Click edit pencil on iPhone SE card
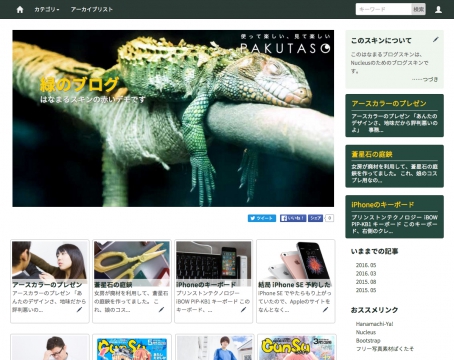Viewport: 454px width, 360px height. coord(325,310)
